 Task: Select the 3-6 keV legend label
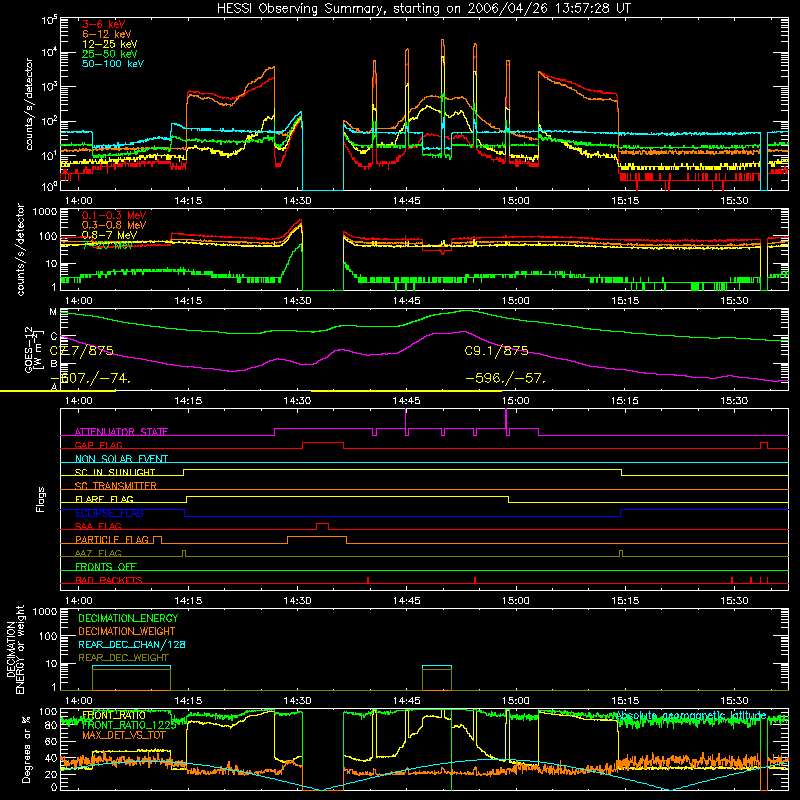point(104,24)
